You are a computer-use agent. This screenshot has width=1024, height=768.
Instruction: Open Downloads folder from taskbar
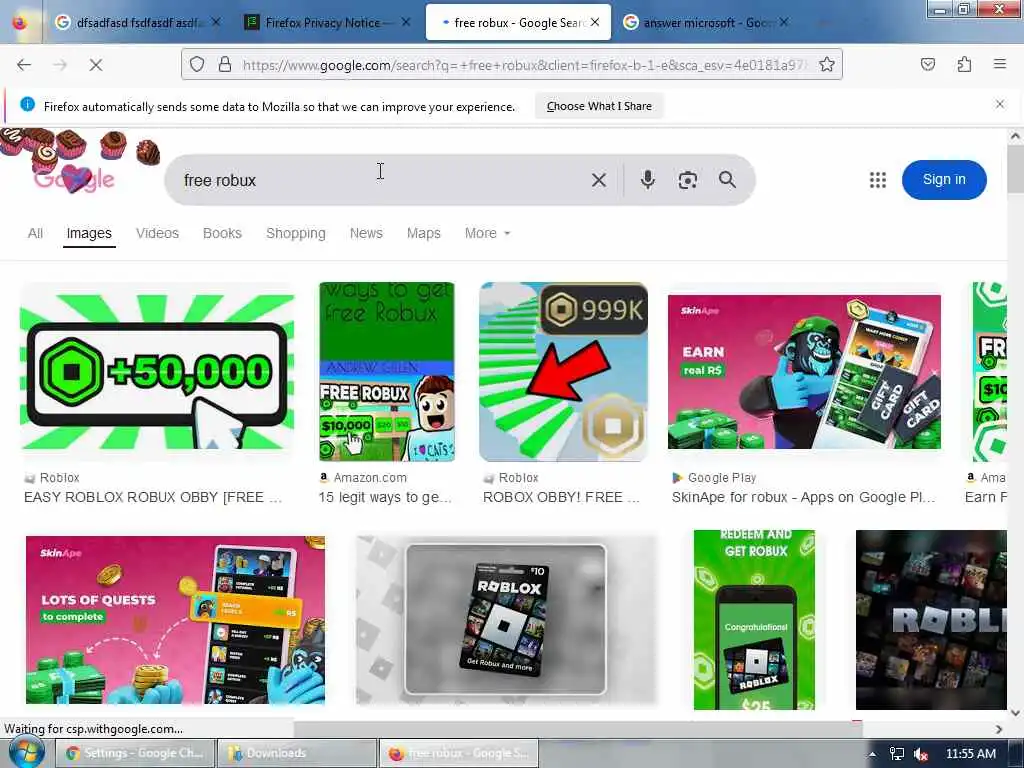pos(297,753)
